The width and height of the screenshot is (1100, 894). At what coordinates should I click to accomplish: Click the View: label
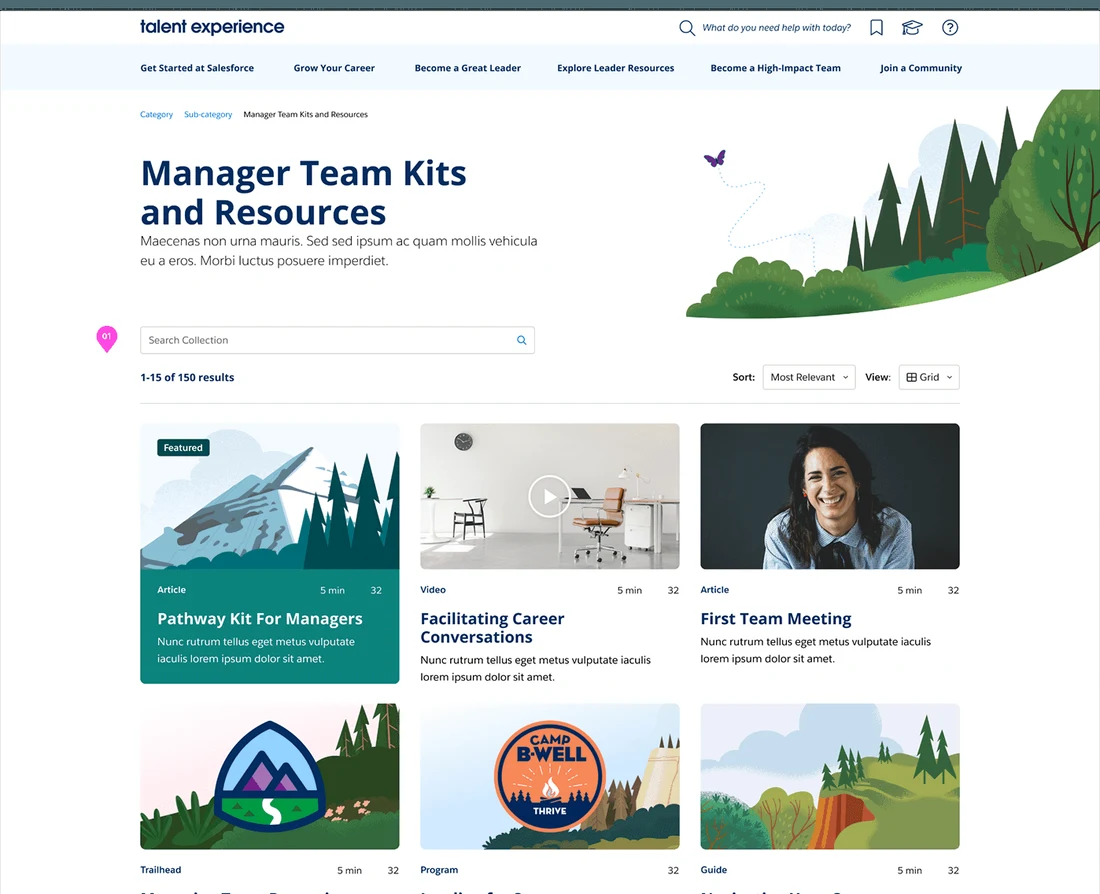(x=878, y=378)
